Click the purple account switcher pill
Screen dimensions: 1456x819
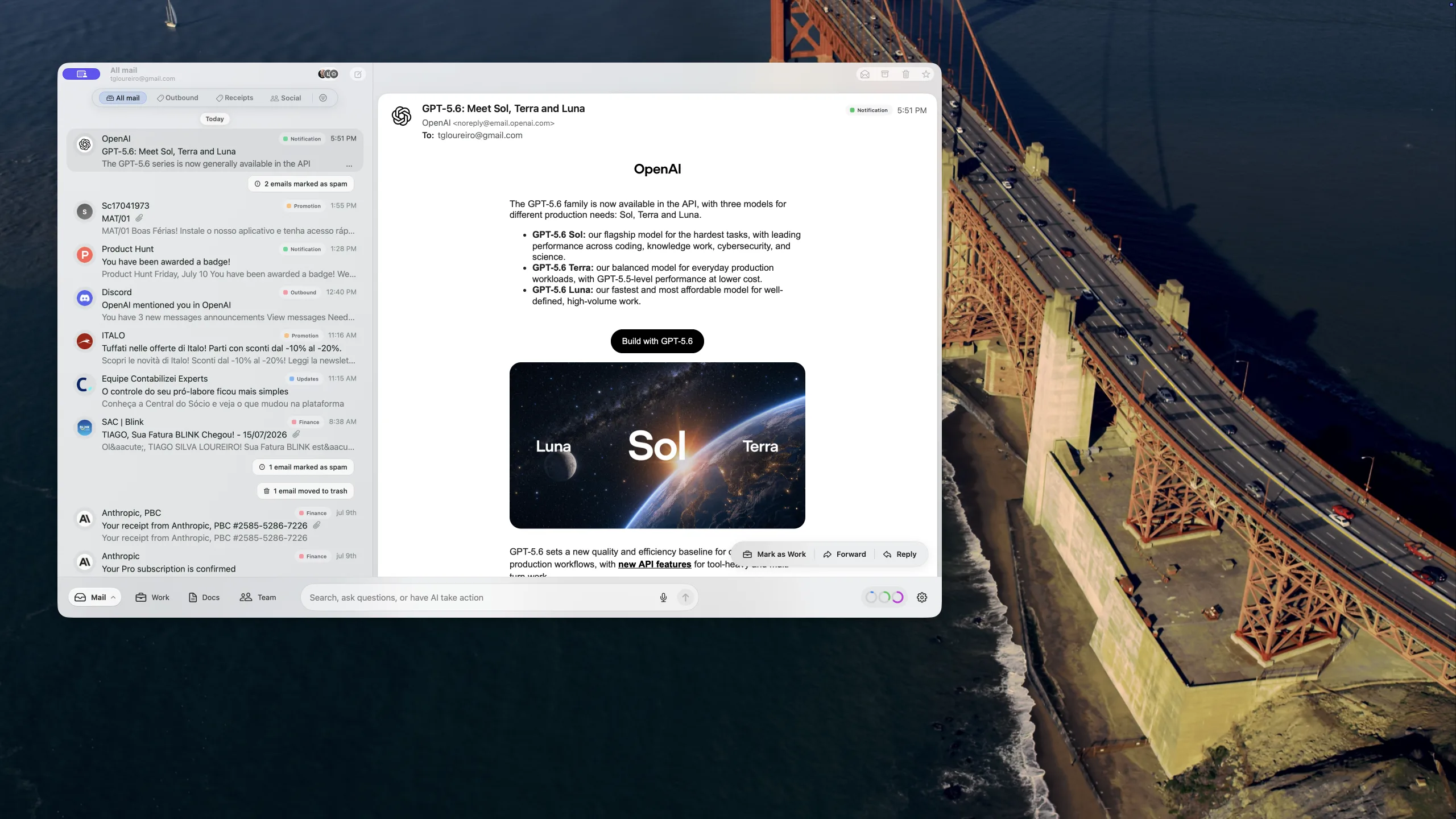click(81, 74)
